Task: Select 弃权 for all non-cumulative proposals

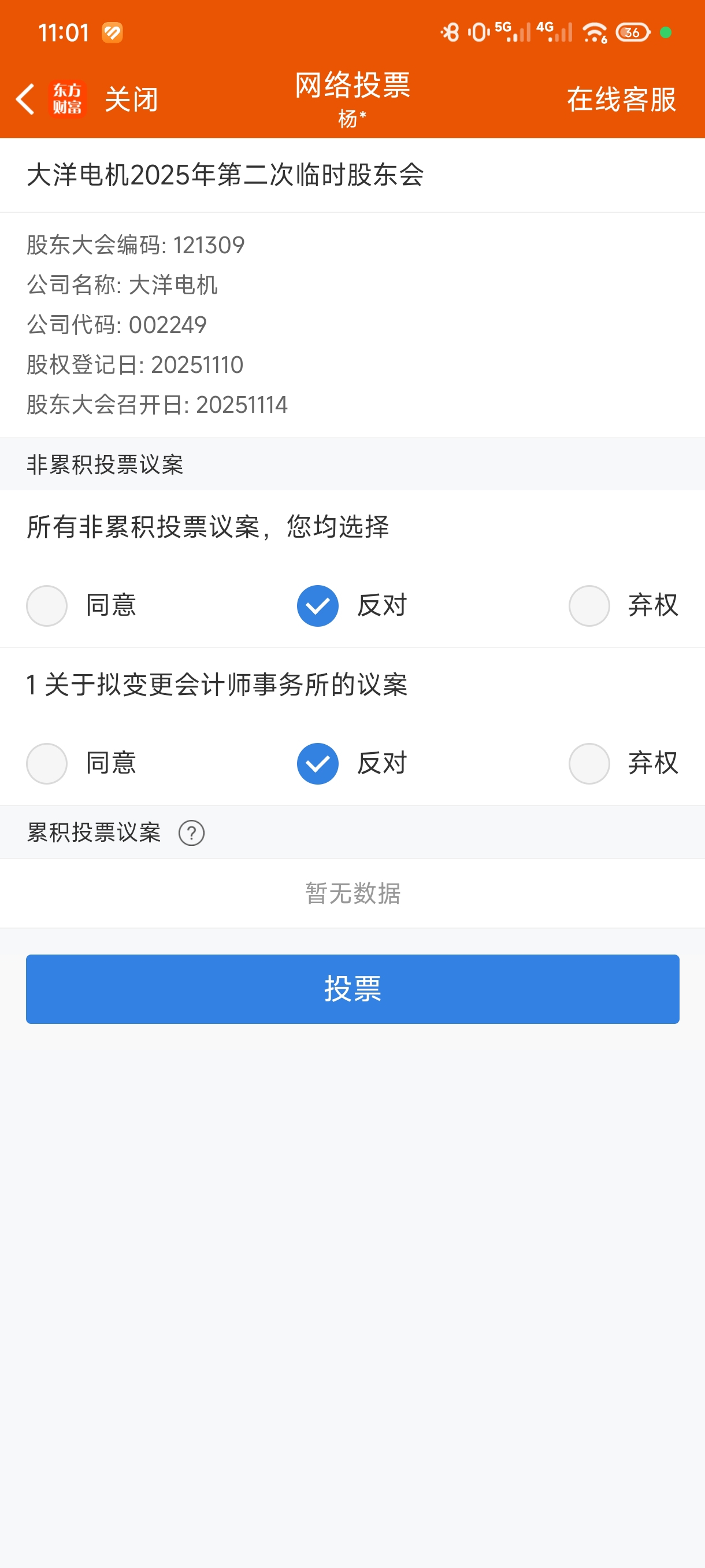Action: 589,606
